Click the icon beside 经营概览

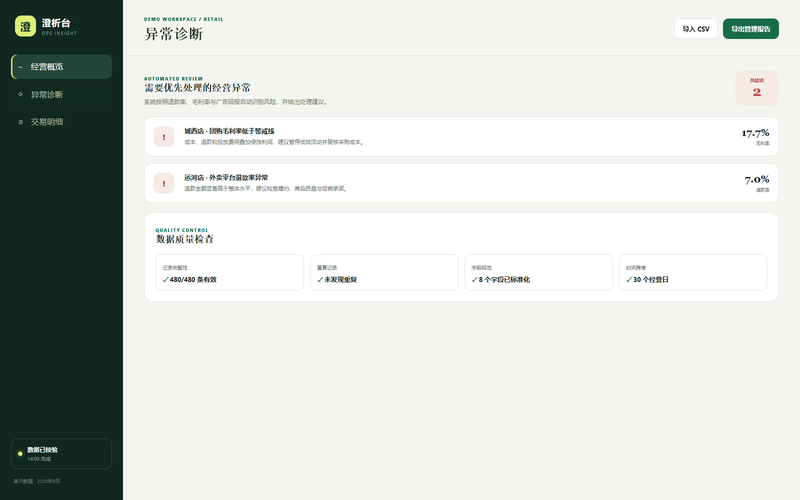click(20, 67)
